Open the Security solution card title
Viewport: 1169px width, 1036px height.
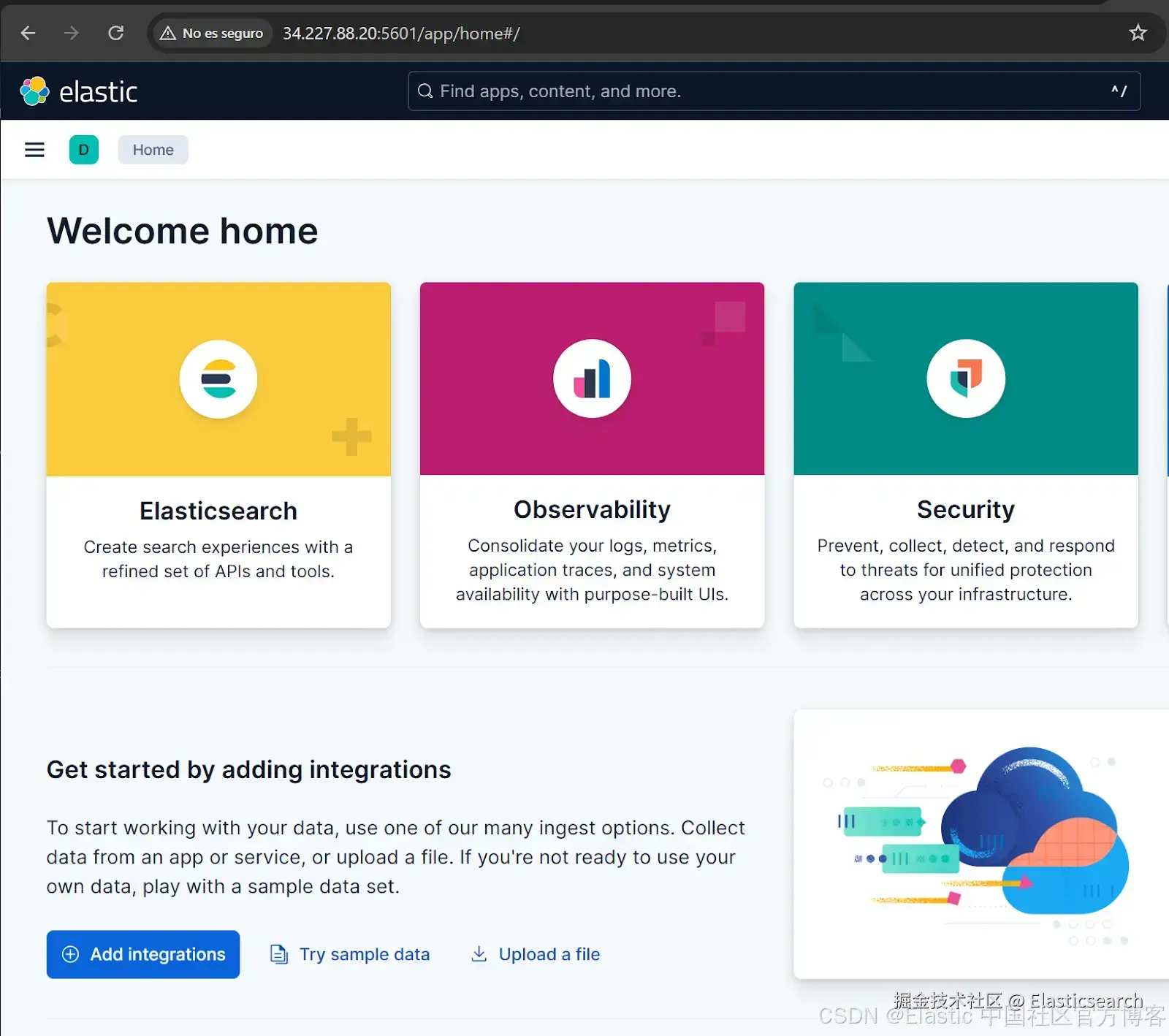click(x=966, y=509)
